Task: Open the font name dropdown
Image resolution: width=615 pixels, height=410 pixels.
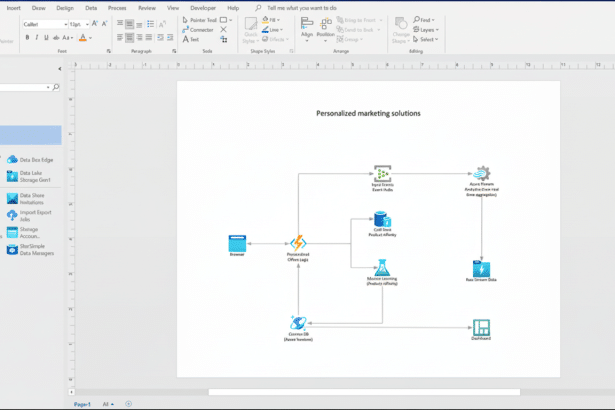Action: (x=66, y=24)
